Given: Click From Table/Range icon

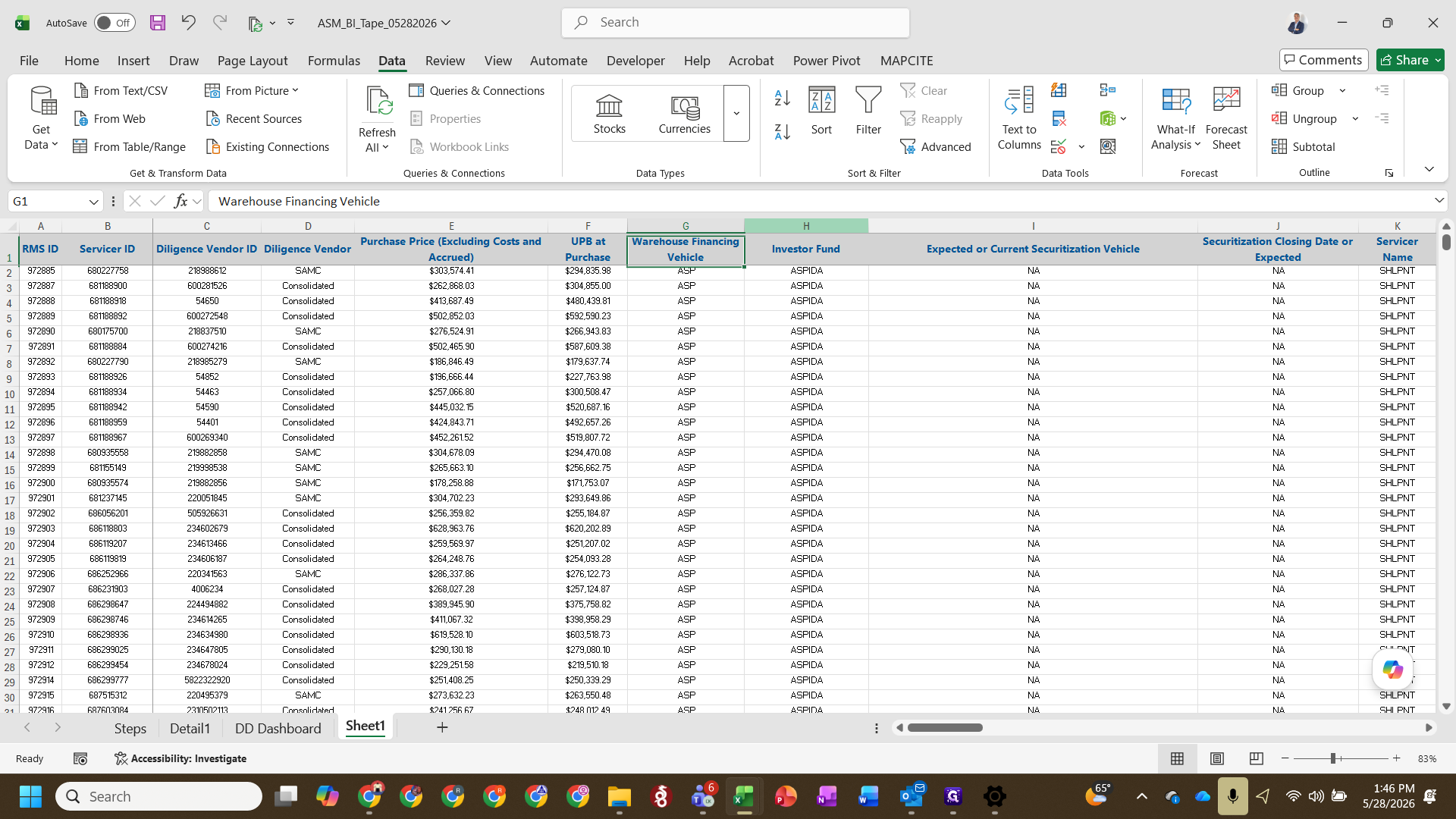Looking at the screenshot, I should tap(80, 146).
